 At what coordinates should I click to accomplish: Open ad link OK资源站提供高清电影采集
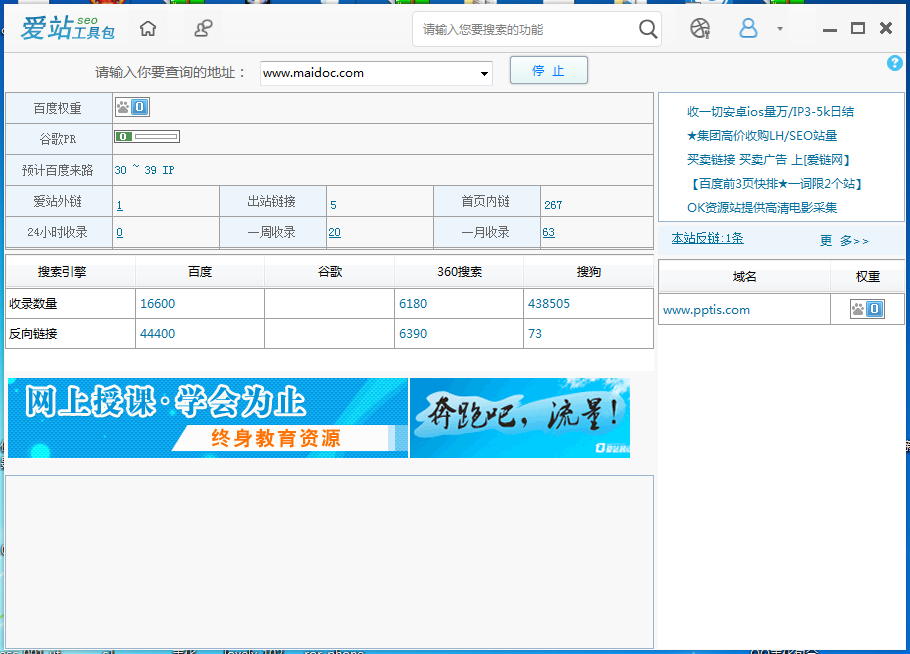pos(762,208)
